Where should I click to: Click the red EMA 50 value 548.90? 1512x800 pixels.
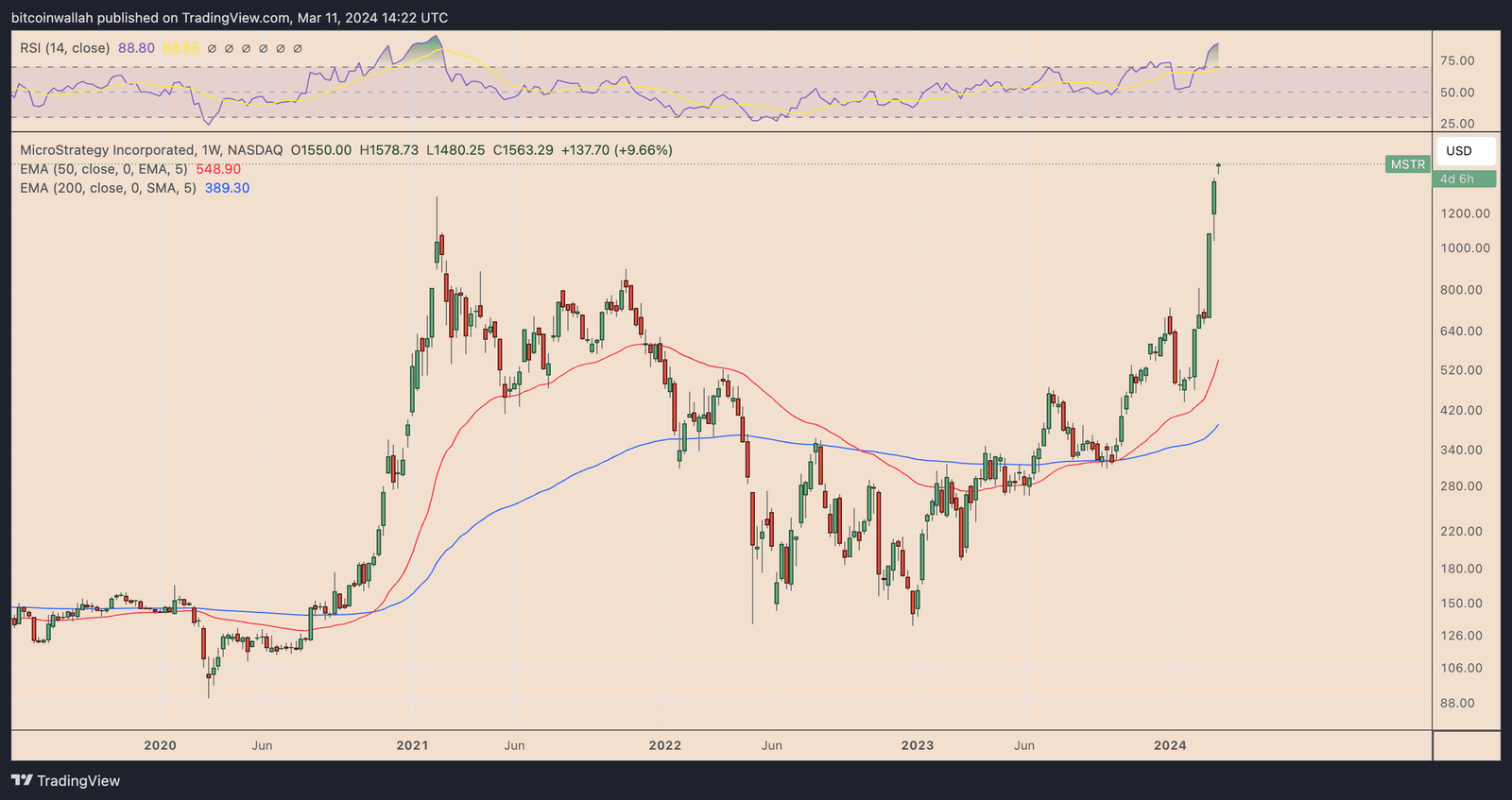click(218, 169)
